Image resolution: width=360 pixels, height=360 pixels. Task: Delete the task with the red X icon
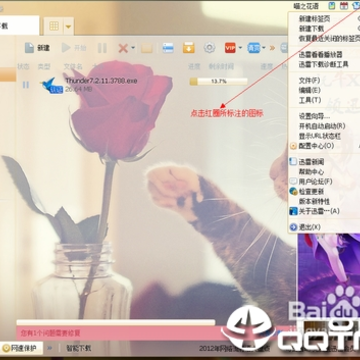click(123, 48)
